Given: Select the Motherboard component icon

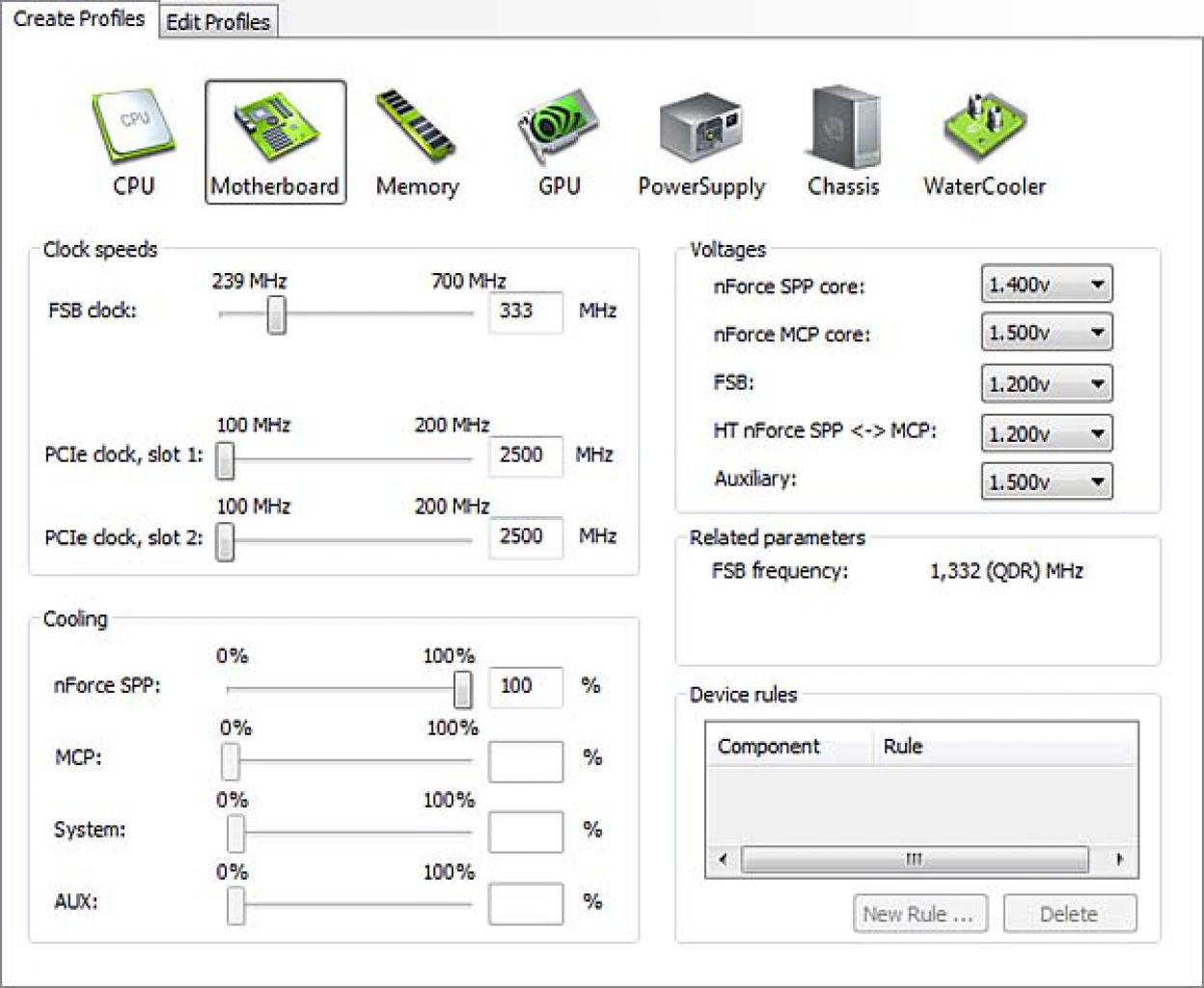Looking at the screenshot, I should 275,142.
